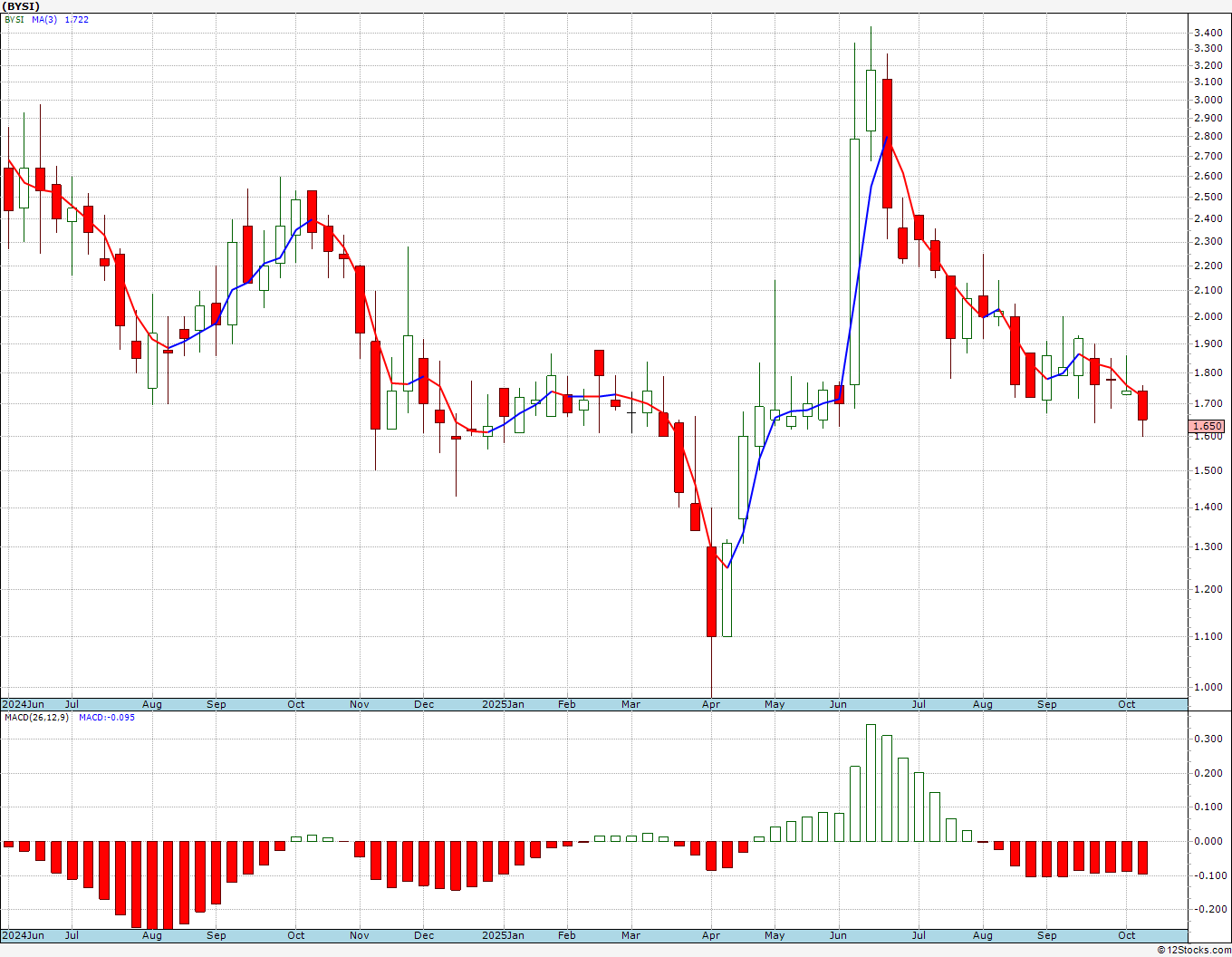The height and width of the screenshot is (957, 1232).
Task: Select the 3.300 price axis label
Action: [1208, 49]
